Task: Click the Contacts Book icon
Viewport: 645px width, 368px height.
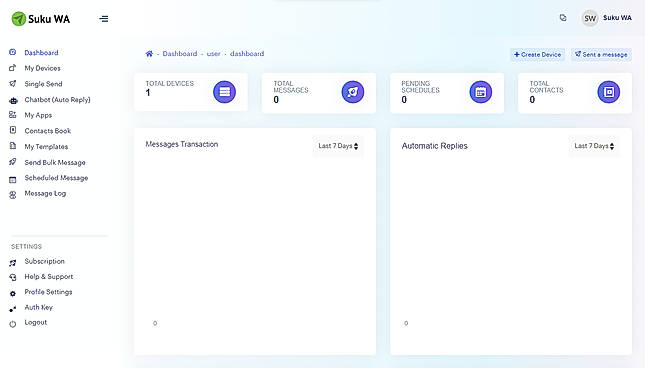Action: point(13,130)
